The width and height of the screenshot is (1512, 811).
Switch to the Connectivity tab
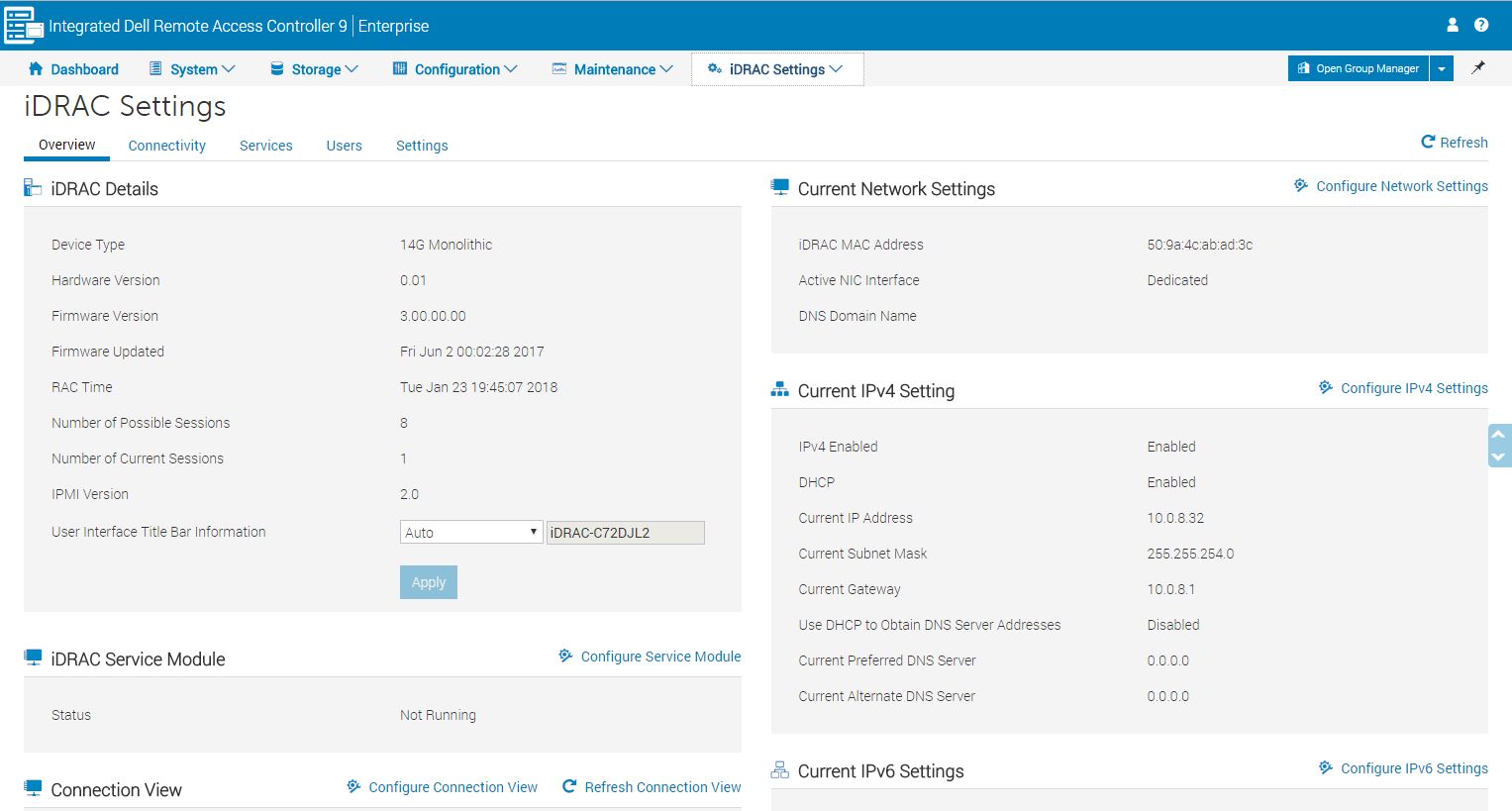point(166,146)
